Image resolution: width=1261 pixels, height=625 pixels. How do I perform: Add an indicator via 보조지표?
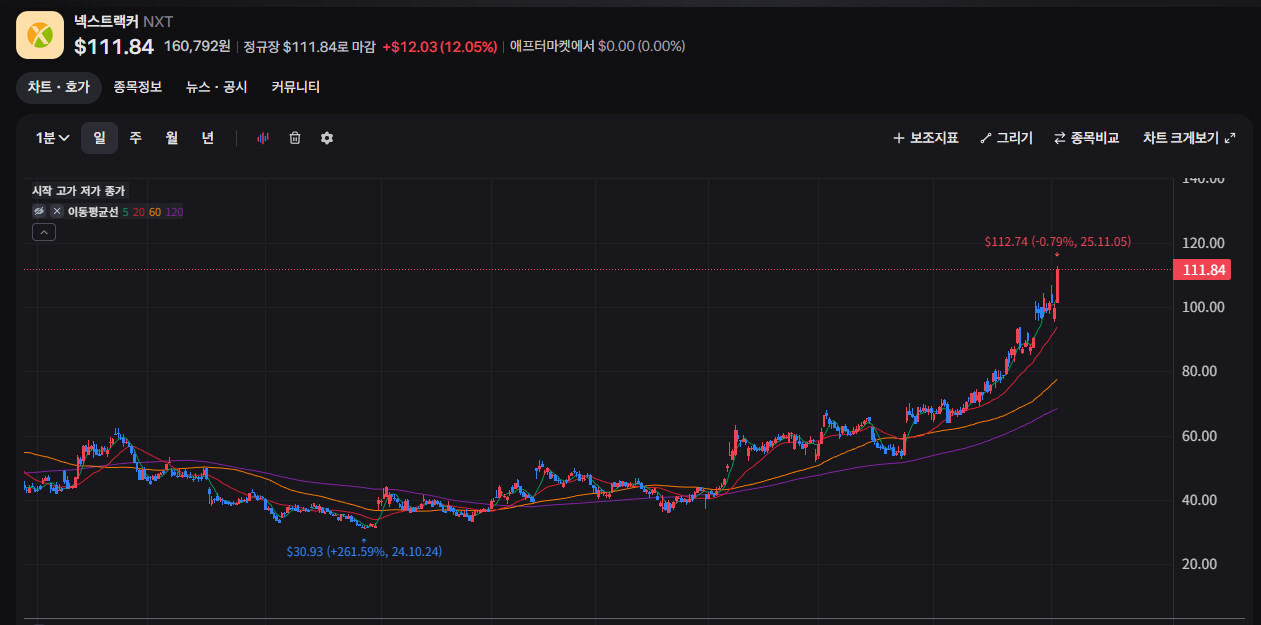point(925,138)
